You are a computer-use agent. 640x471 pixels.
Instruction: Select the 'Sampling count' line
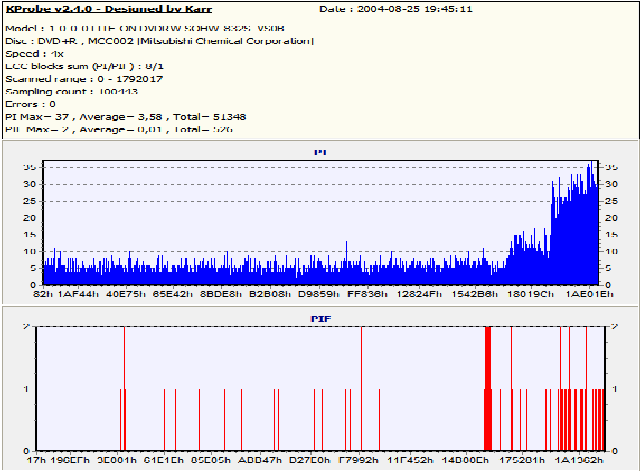pos(71,91)
